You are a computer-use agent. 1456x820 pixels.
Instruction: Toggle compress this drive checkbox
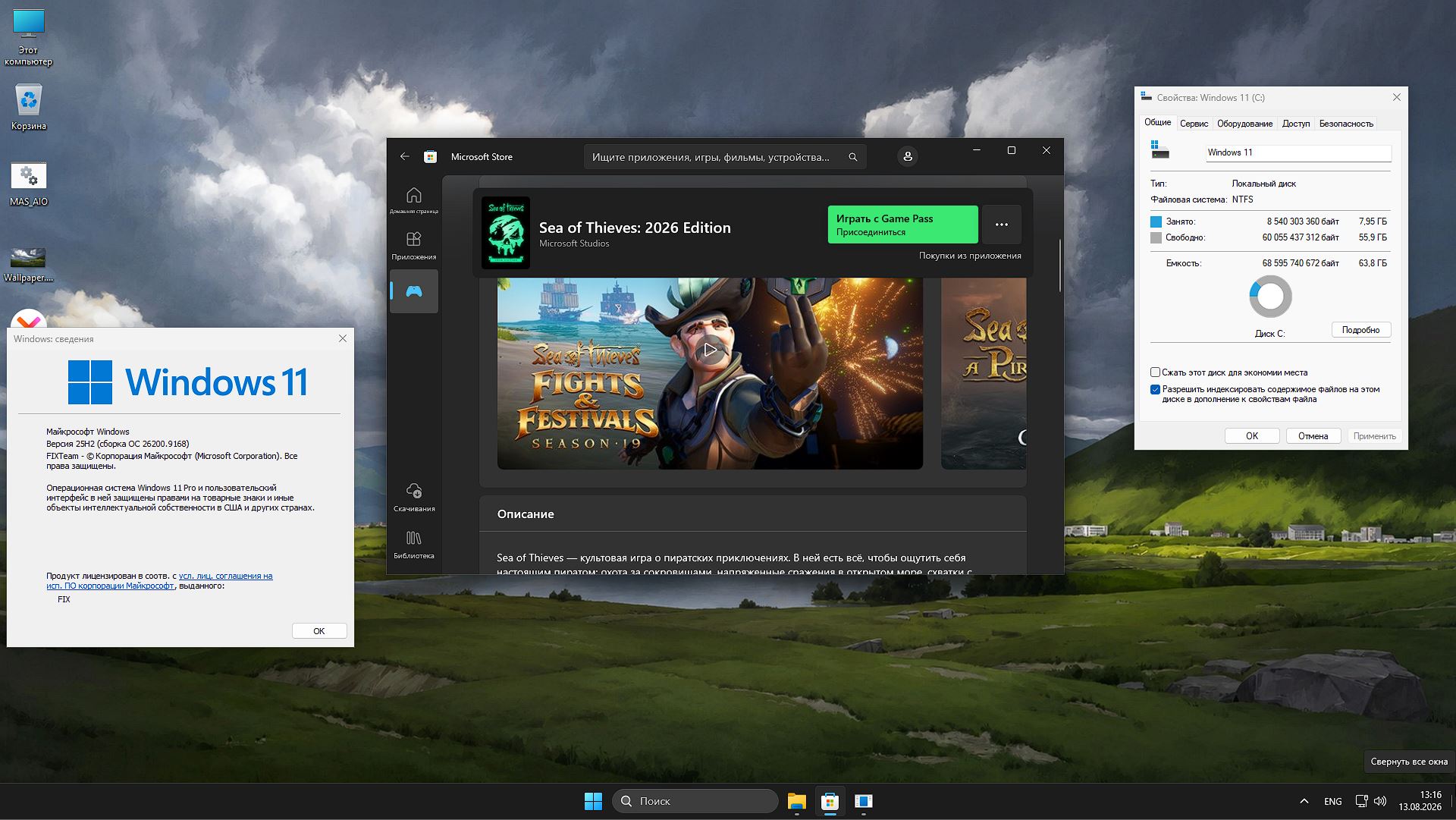1155,372
